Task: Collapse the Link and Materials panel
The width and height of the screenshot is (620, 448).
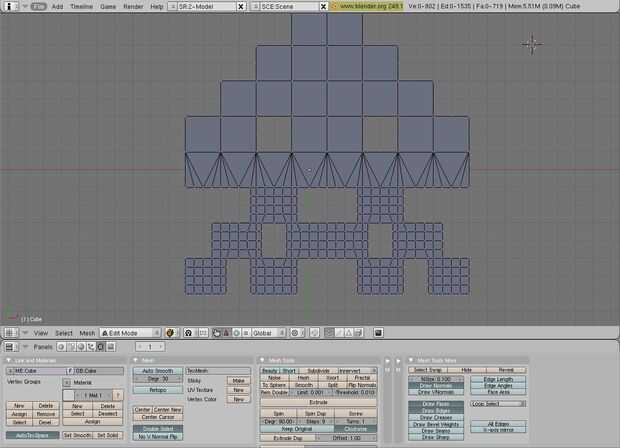Action: point(8,360)
